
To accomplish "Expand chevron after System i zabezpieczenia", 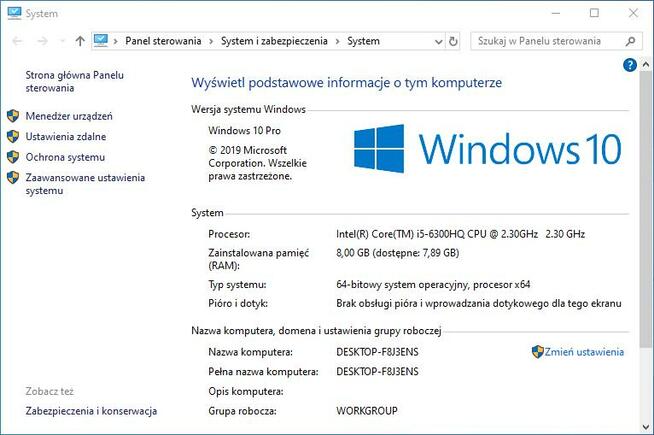I will coord(337,41).
